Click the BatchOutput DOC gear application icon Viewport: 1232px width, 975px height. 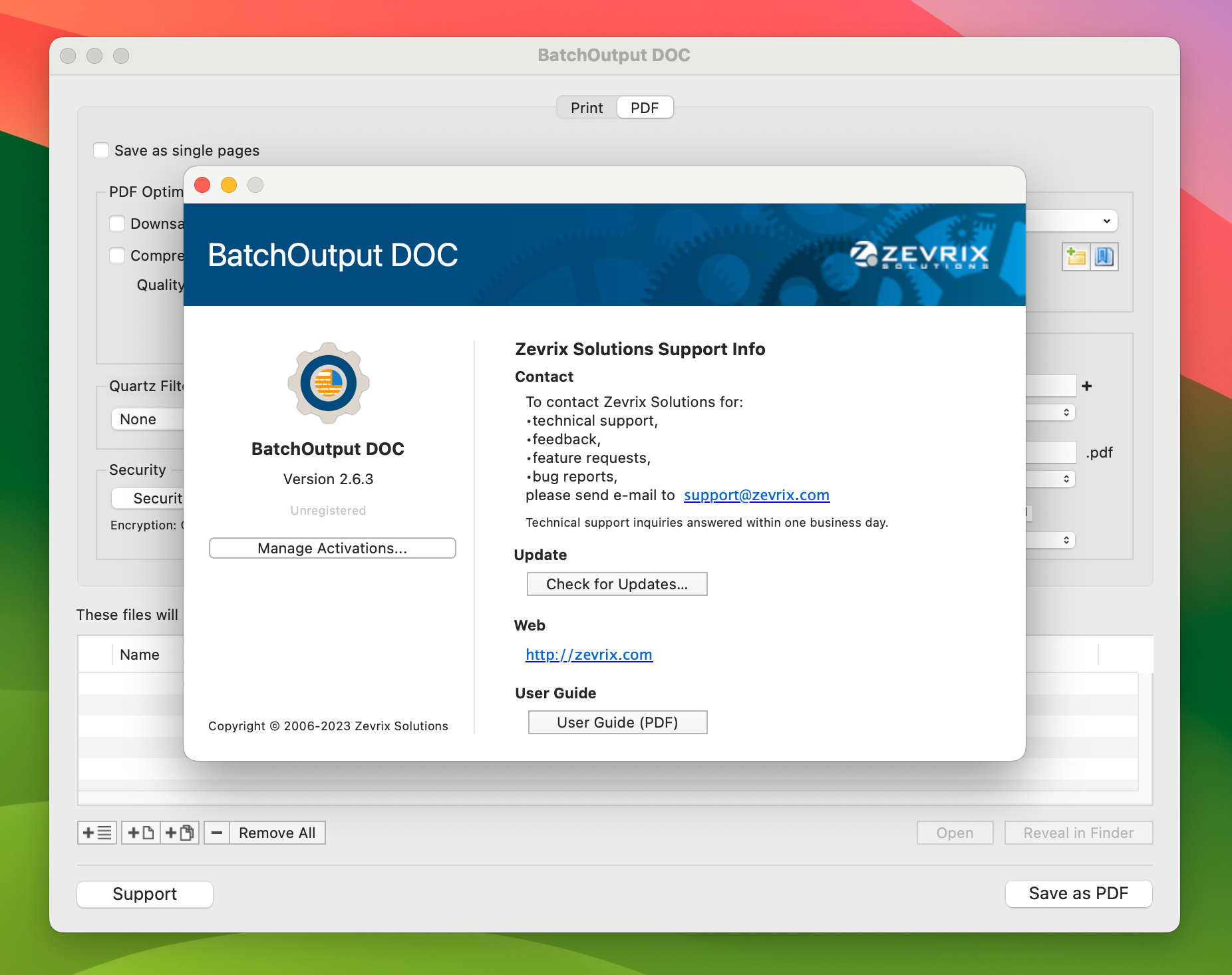[329, 383]
